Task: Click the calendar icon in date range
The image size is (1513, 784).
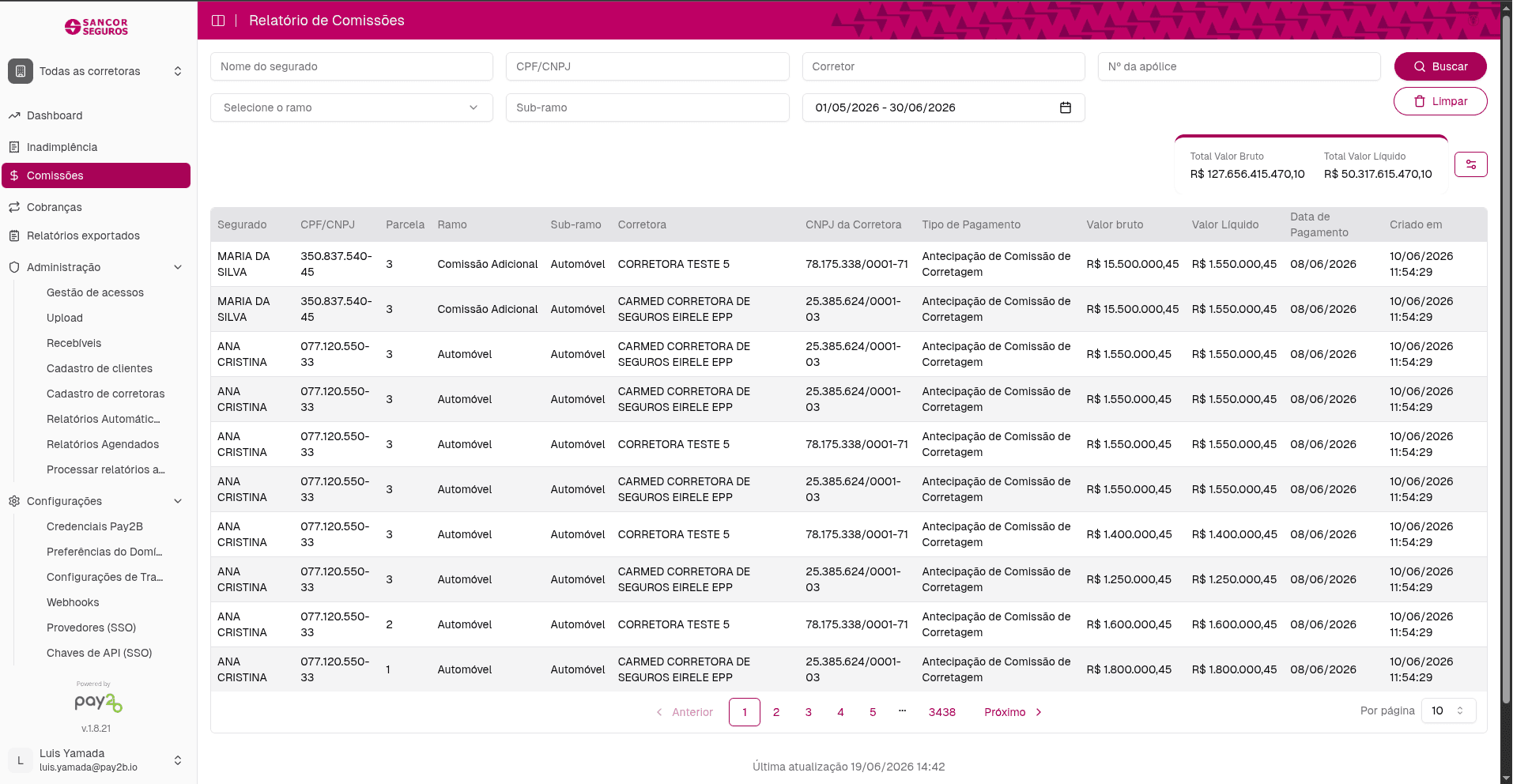Action: coord(1065,107)
